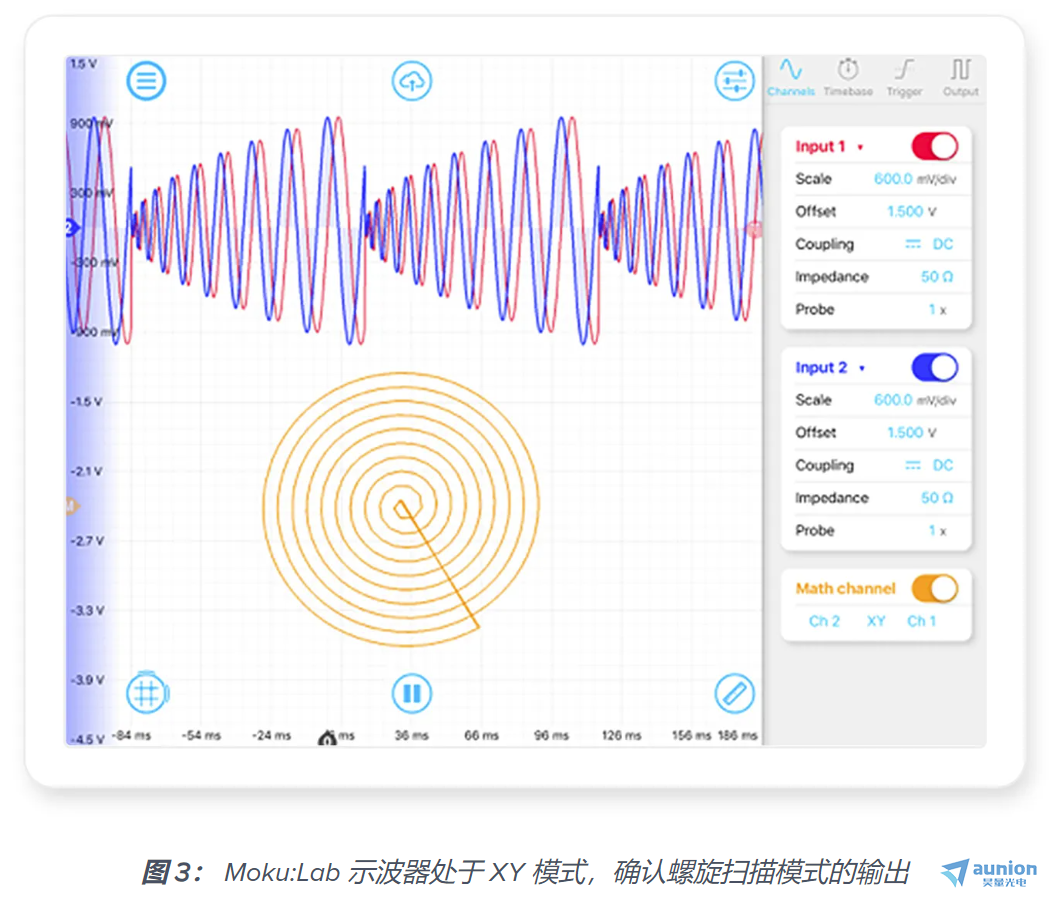This screenshot has height=898, width=1049.
Task: Change Input 2 impedance 50 Ω
Action: (x=937, y=498)
